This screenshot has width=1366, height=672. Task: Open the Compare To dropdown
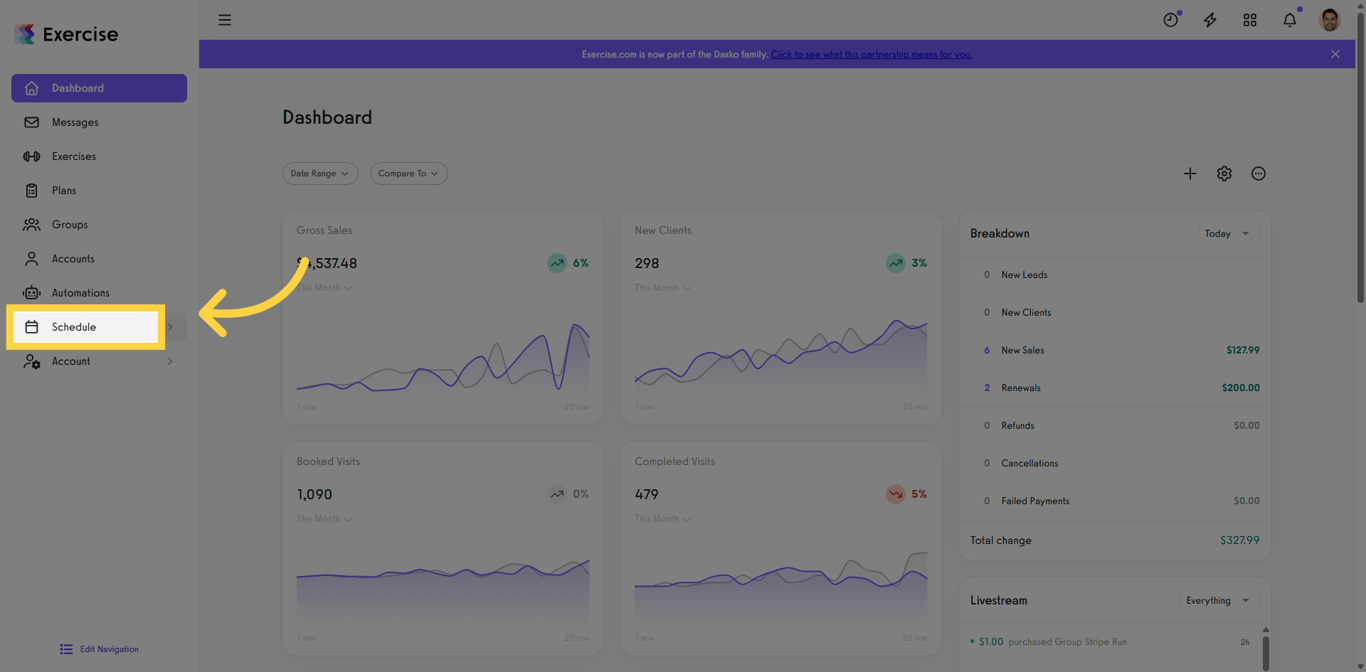pos(408,173)
